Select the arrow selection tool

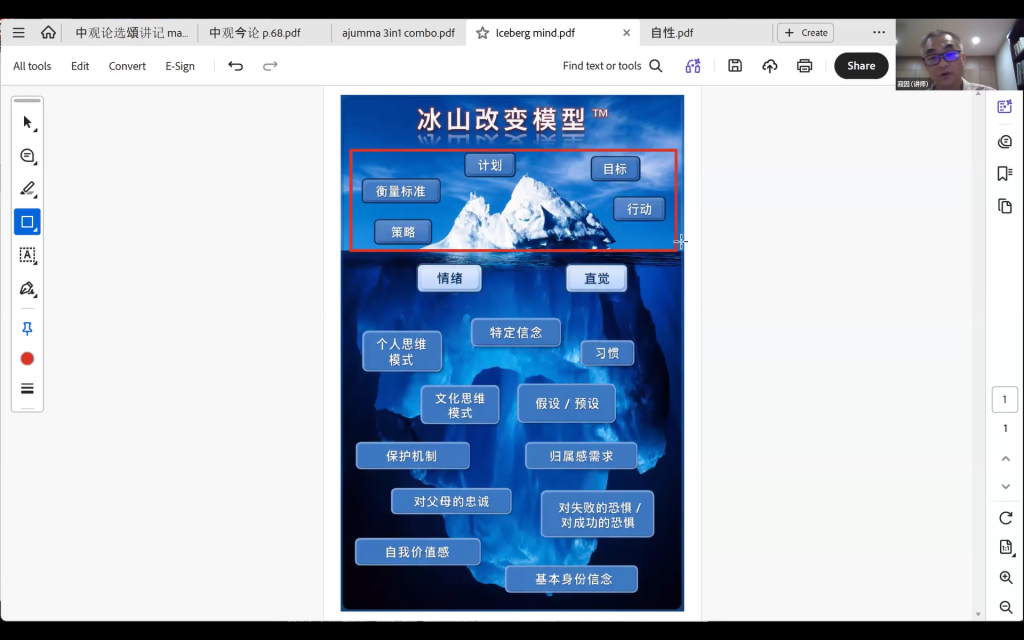[27, 123]
